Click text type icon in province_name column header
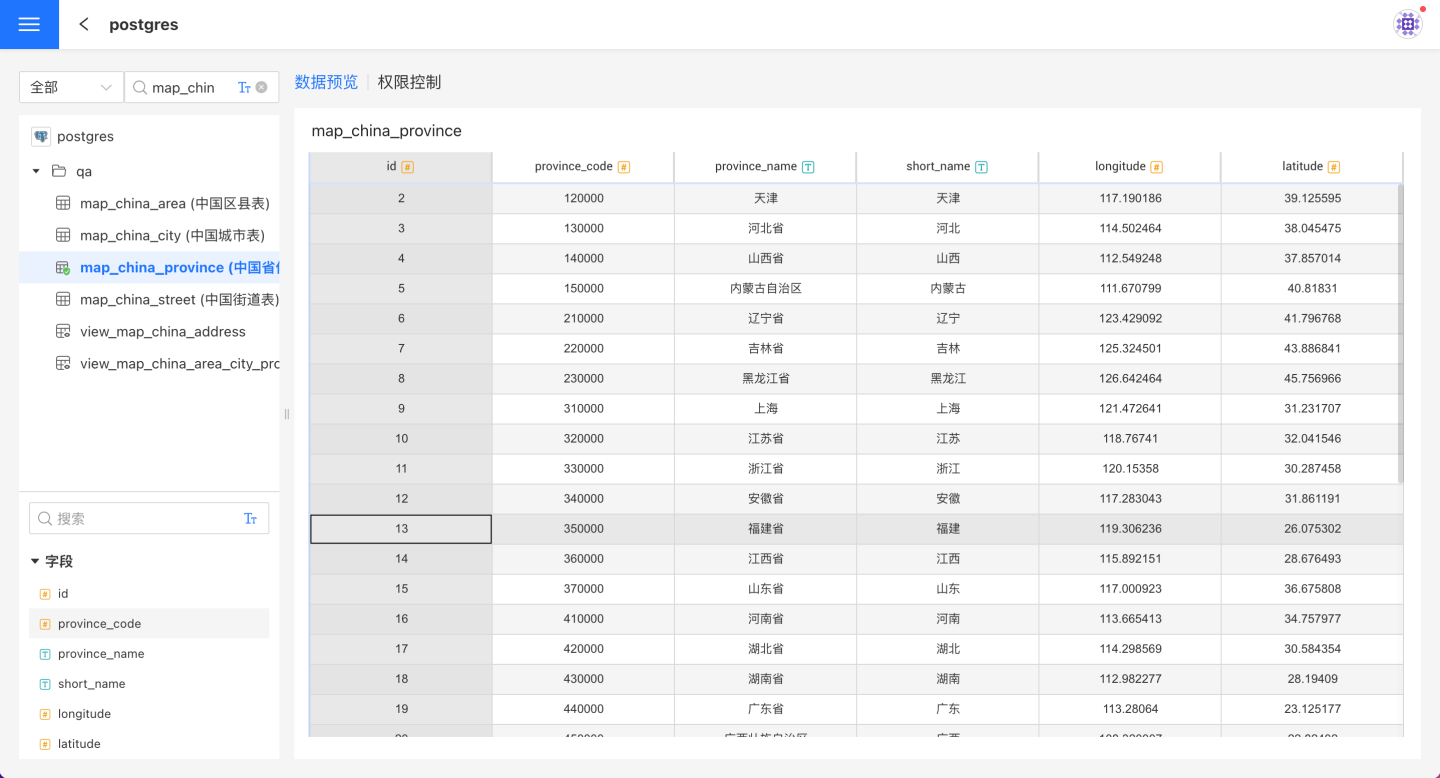1440x778 pixels. tap(808, 167)
